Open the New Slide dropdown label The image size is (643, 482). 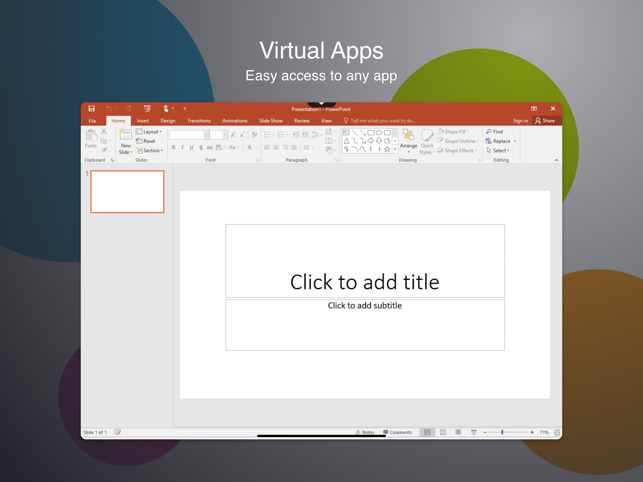(x=125, y=149)
